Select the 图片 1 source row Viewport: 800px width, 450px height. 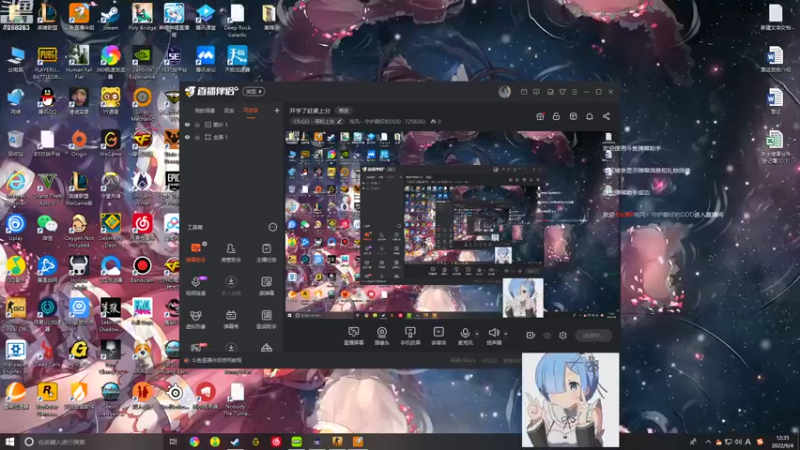(x=232, y=124)
